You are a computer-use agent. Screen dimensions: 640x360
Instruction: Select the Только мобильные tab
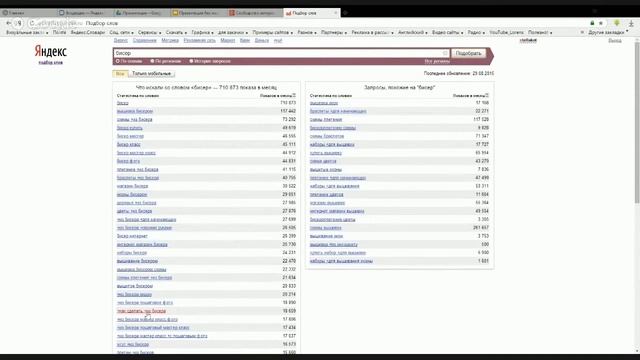[151, 73]
